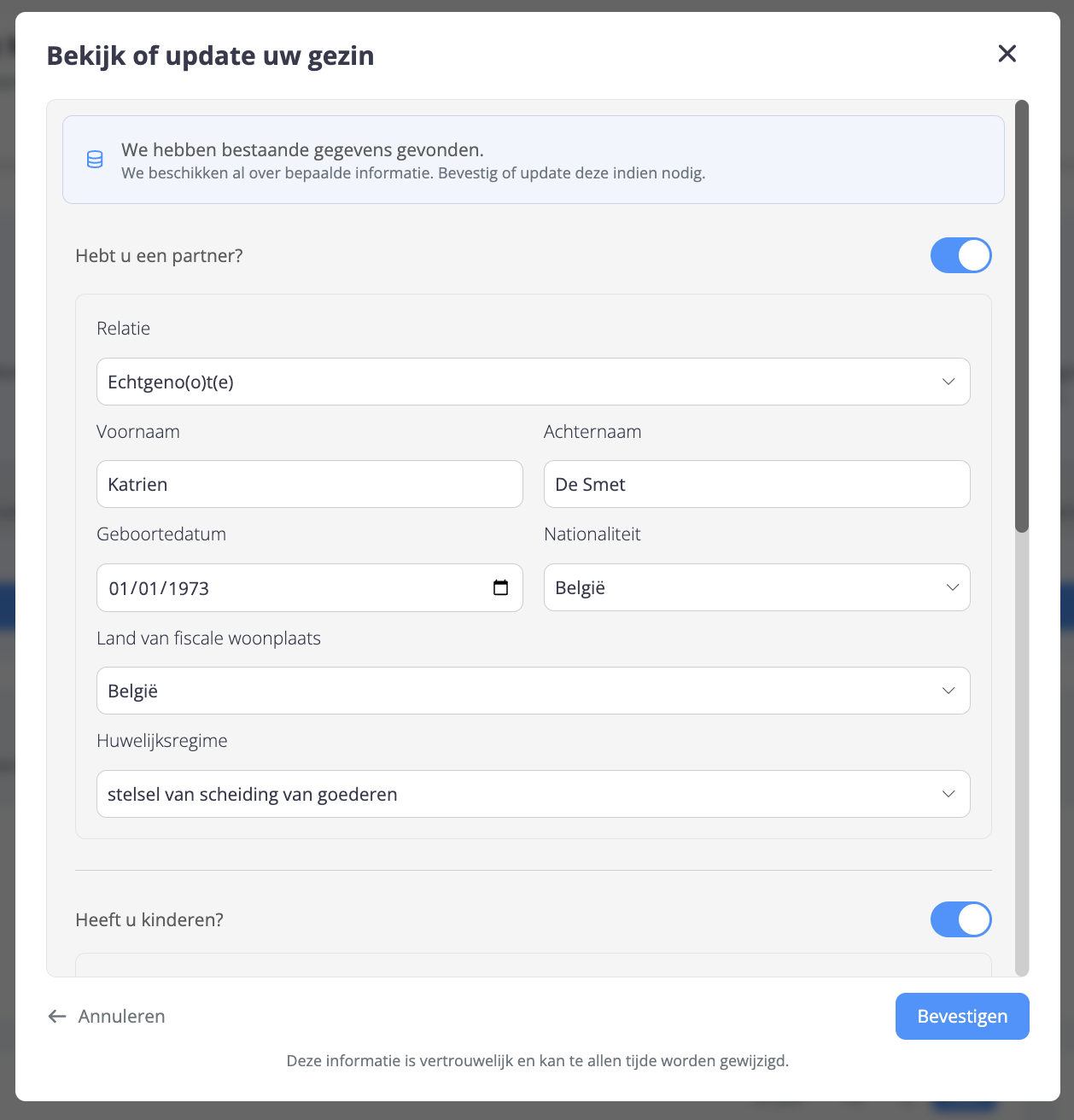Close the family update dialog
Viewport: 1074px width, 1120px height.
(x=1007, y=54)
